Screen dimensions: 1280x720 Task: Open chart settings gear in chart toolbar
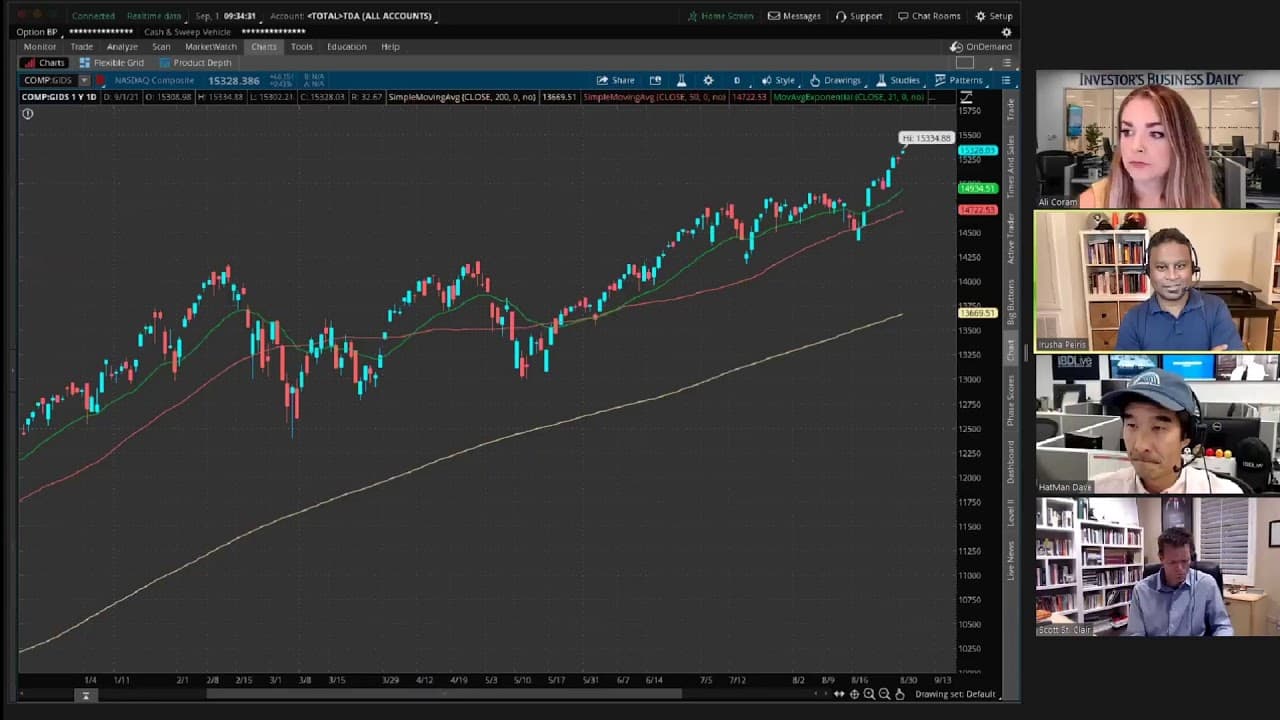708,80
